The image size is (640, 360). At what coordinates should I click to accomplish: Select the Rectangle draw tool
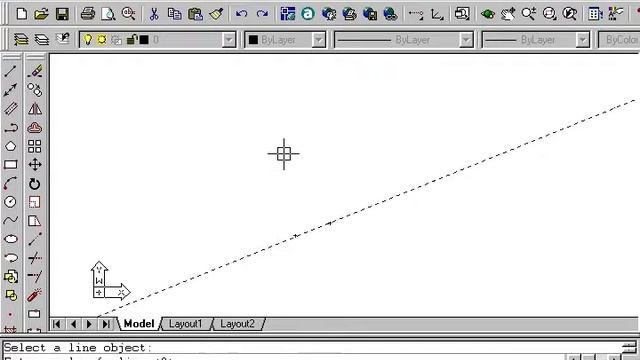(x=11, y=164)
